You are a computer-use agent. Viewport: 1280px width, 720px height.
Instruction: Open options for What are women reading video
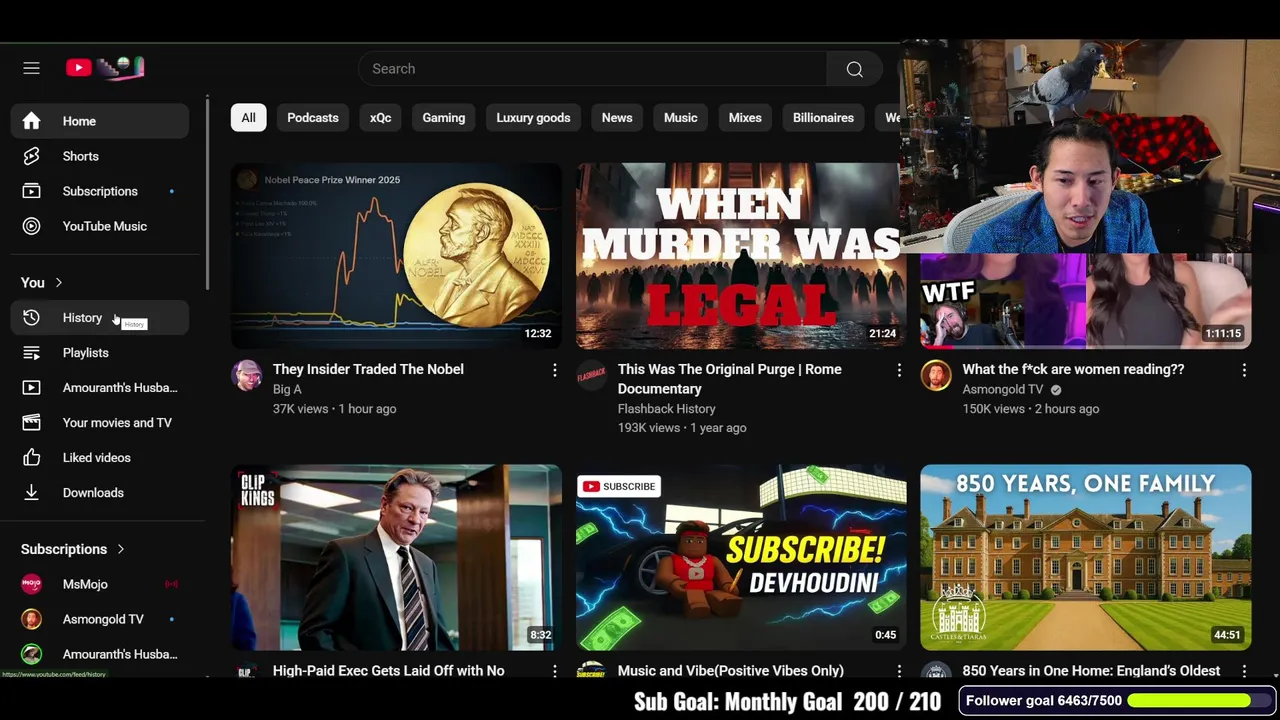pos(1244,370)
